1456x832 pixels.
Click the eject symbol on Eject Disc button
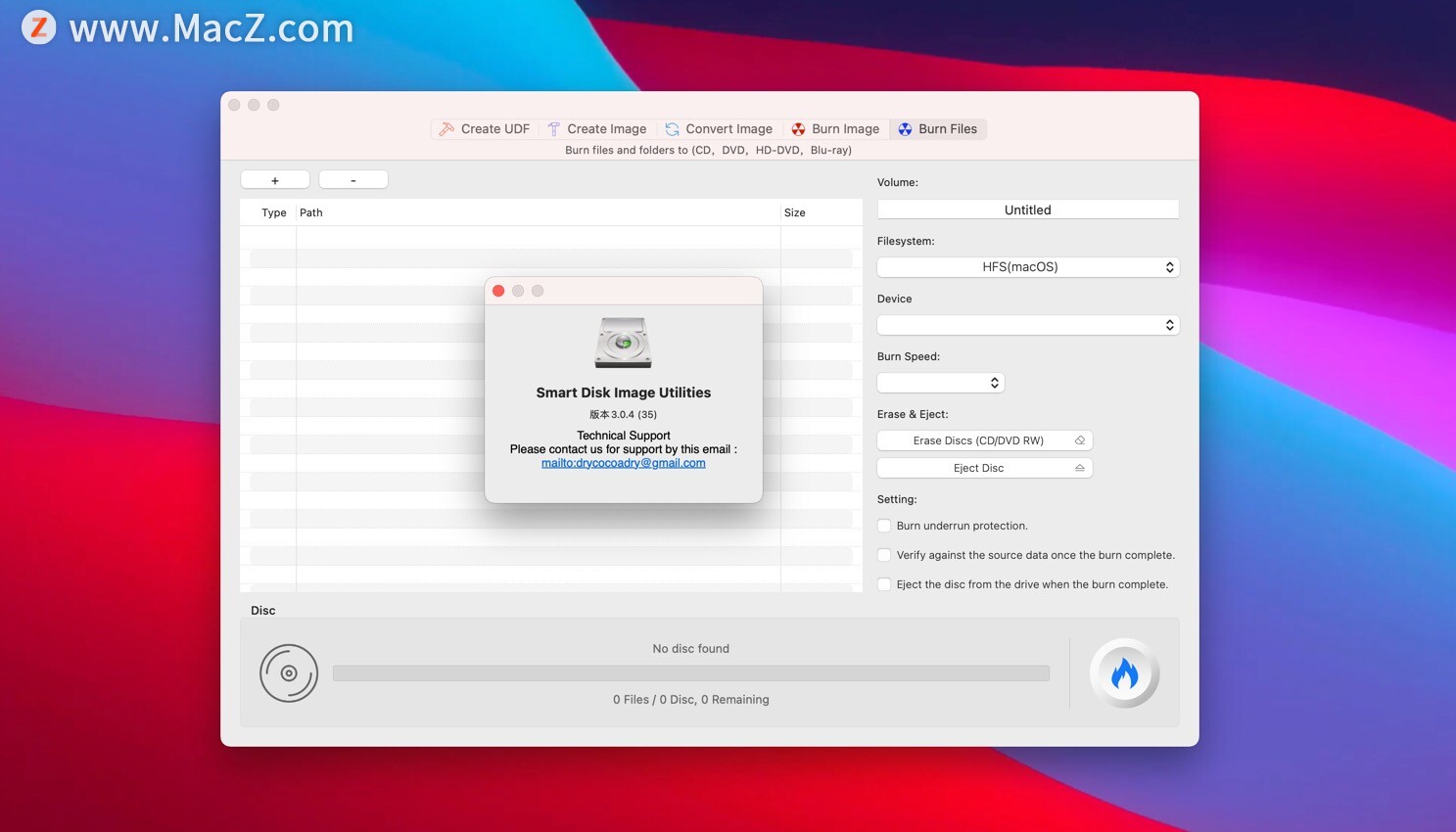tap(1078, 468)
